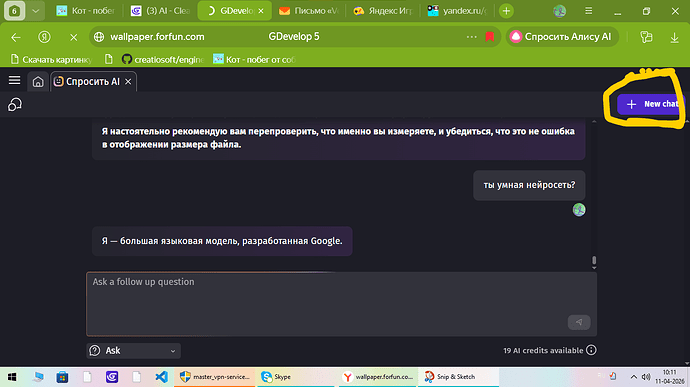Image resolution: width=690 pixels, height=387 pixels.
Task: Open the blank page bookmark icon
Action: (x=109, y=59)
